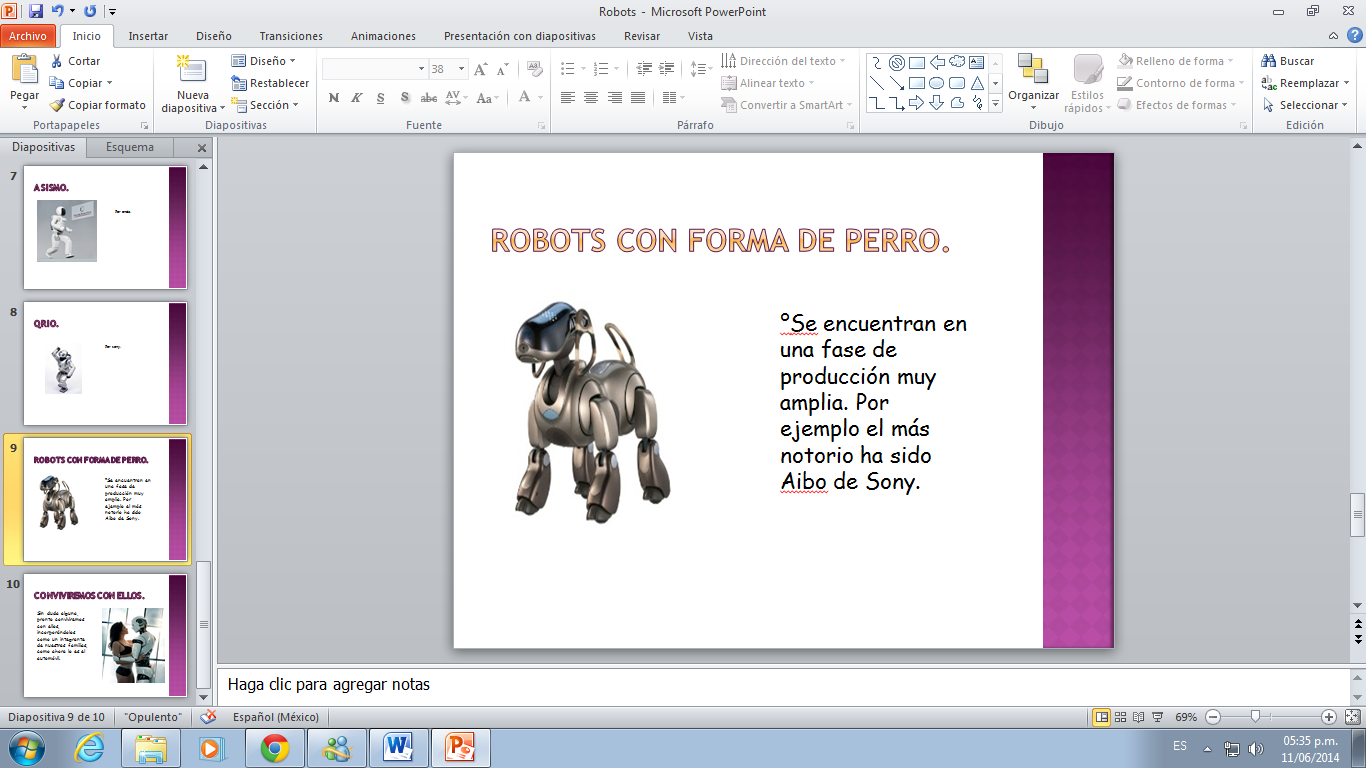Save the presentation from the quick access toolbar

[x=36, y=11]
